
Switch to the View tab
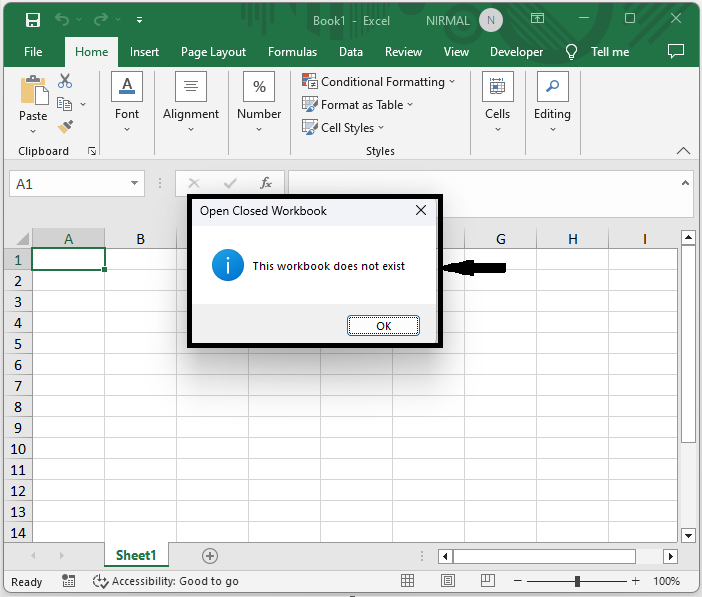456,52
